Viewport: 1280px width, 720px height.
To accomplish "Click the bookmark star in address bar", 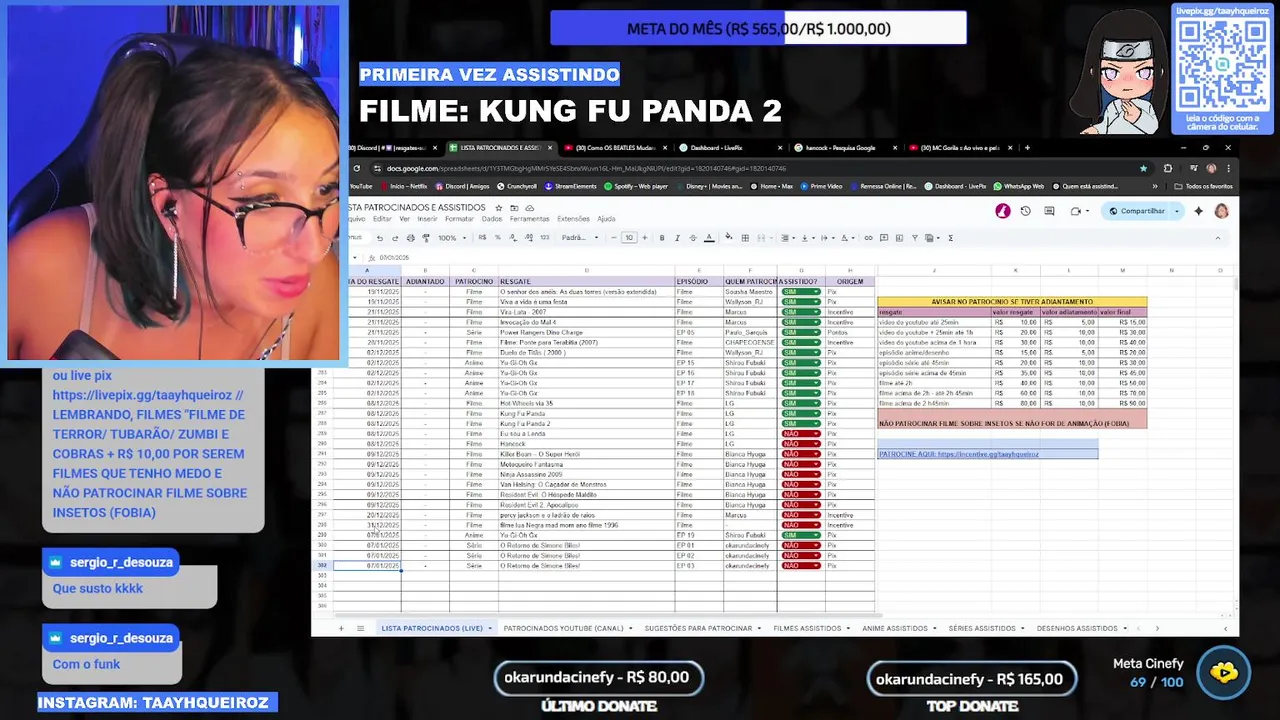I will (1144, 168).
